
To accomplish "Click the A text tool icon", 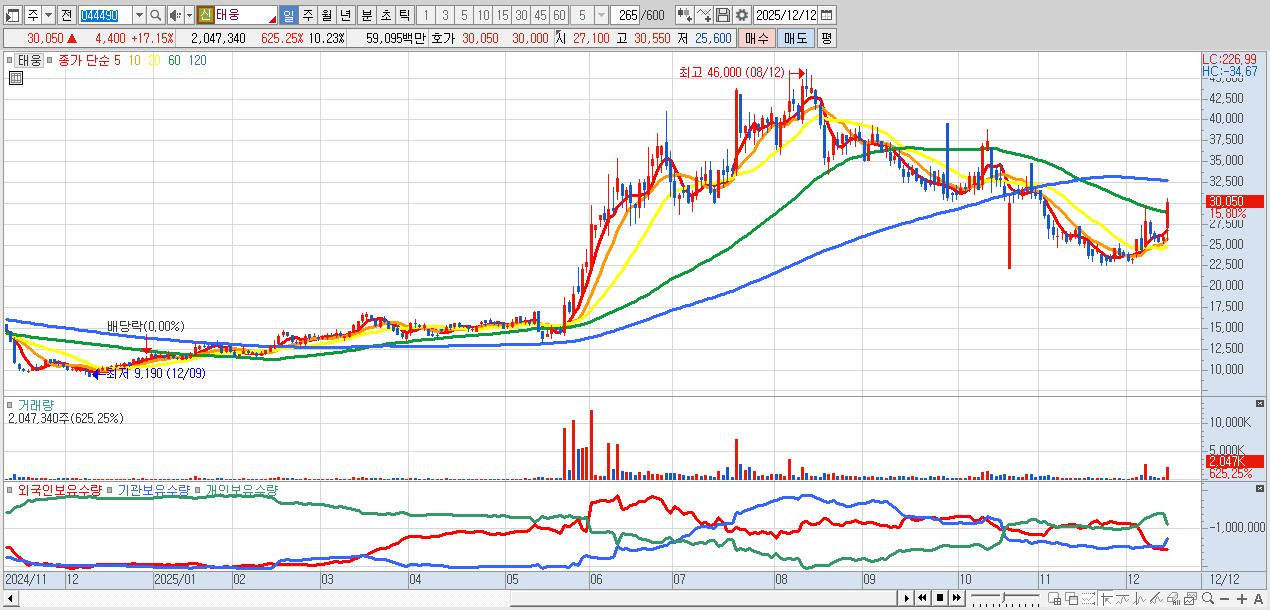I will point(1258,599).
